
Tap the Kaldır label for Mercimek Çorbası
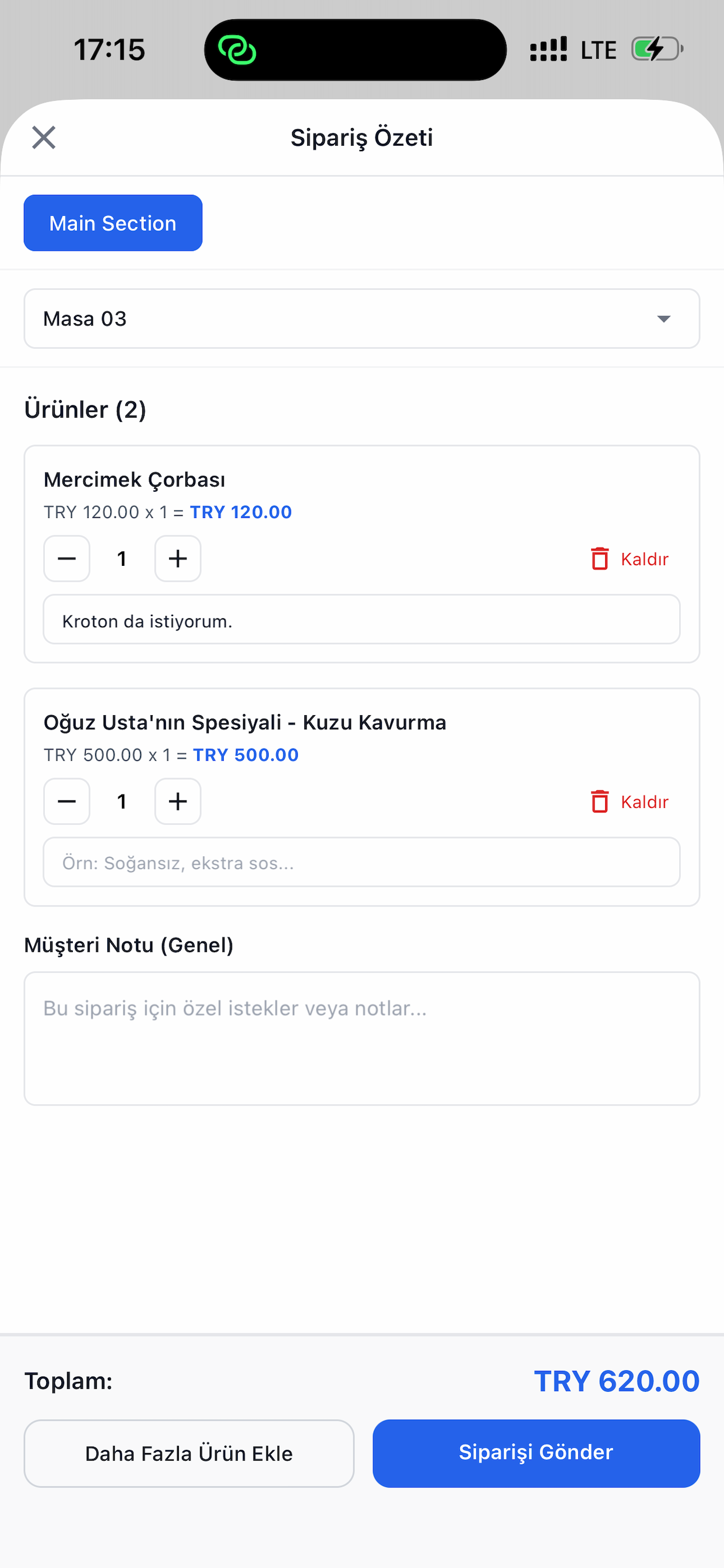pos(644,559)
